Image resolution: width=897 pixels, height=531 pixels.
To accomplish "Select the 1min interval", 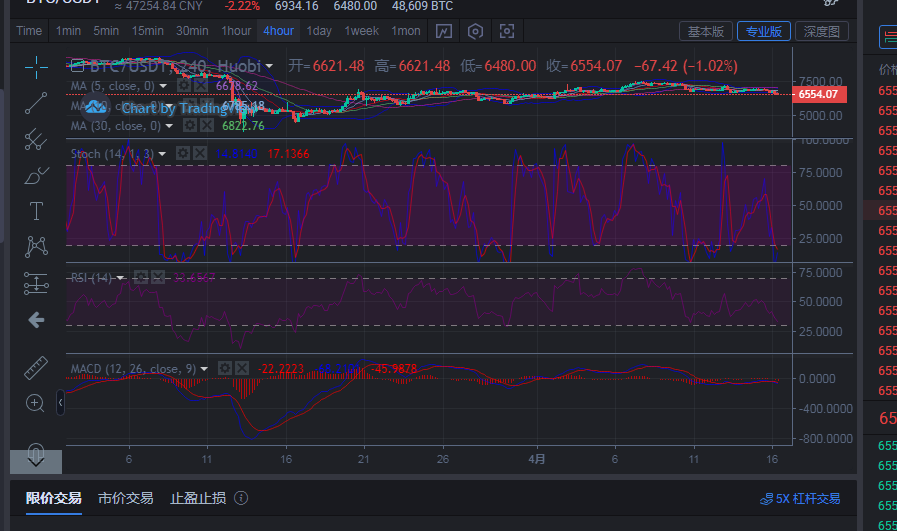I will pyautogui.click(x=68, y=31).
